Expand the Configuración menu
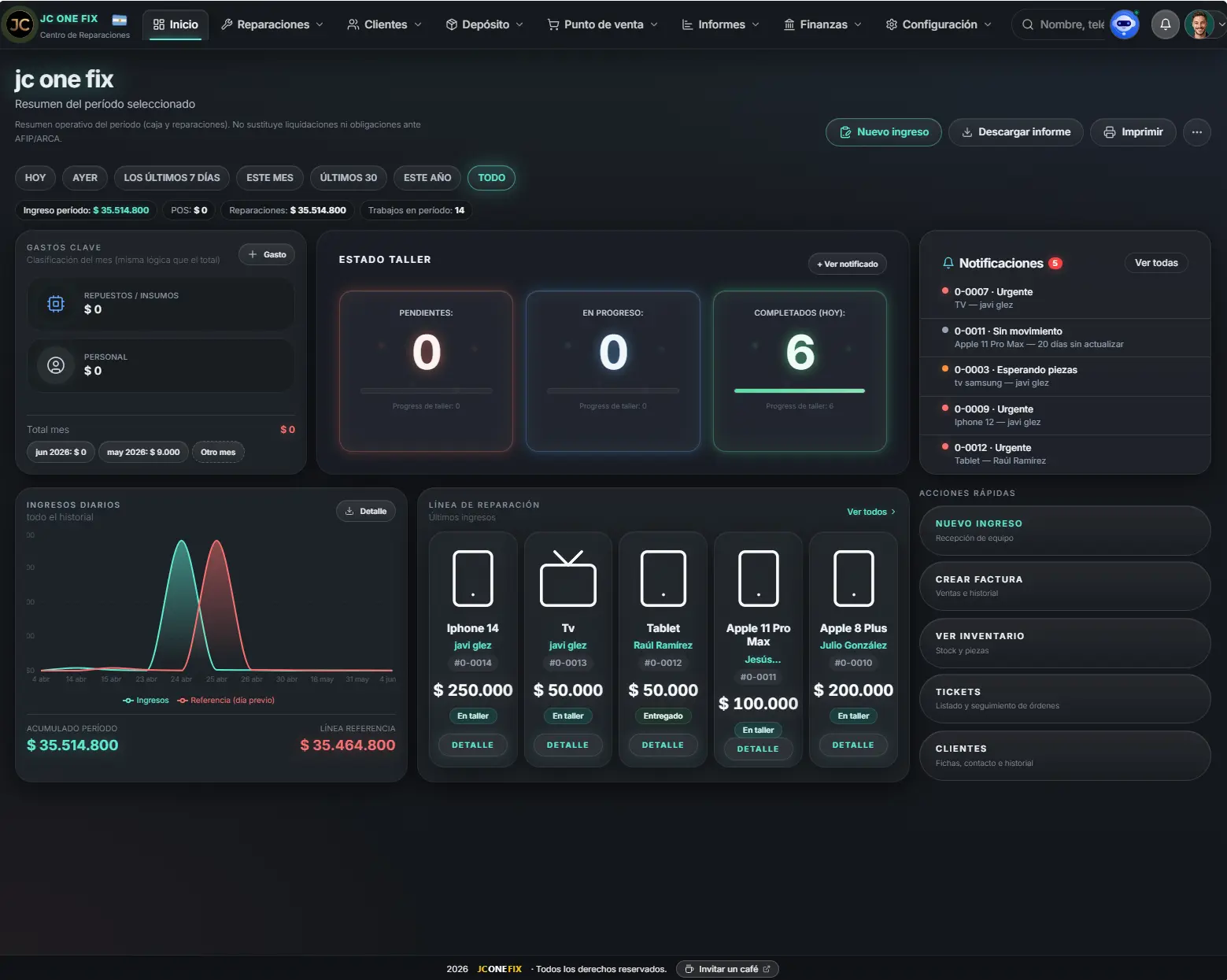 (938, 24)
